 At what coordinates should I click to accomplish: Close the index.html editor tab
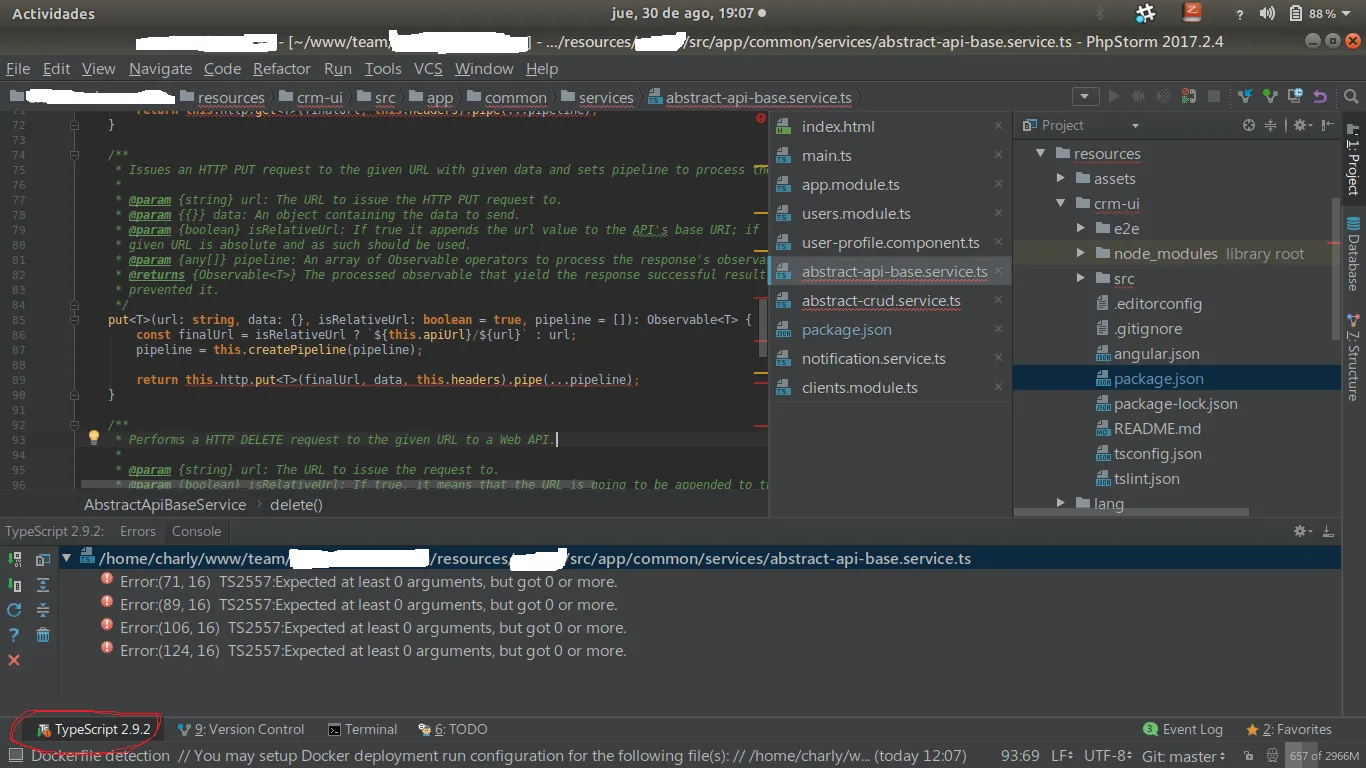(998, 126)
